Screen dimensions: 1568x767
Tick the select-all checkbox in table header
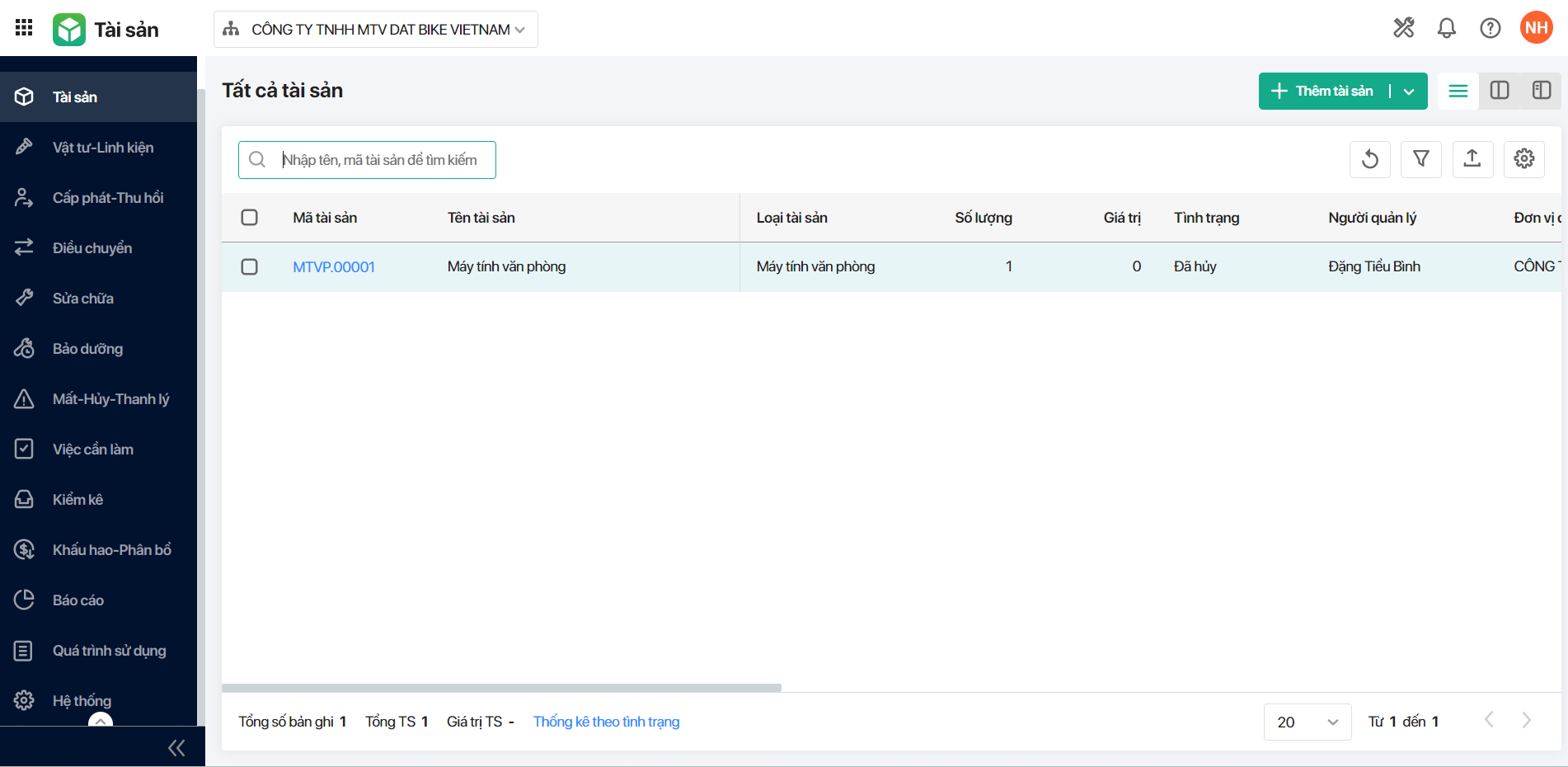(x=249, y=218)
